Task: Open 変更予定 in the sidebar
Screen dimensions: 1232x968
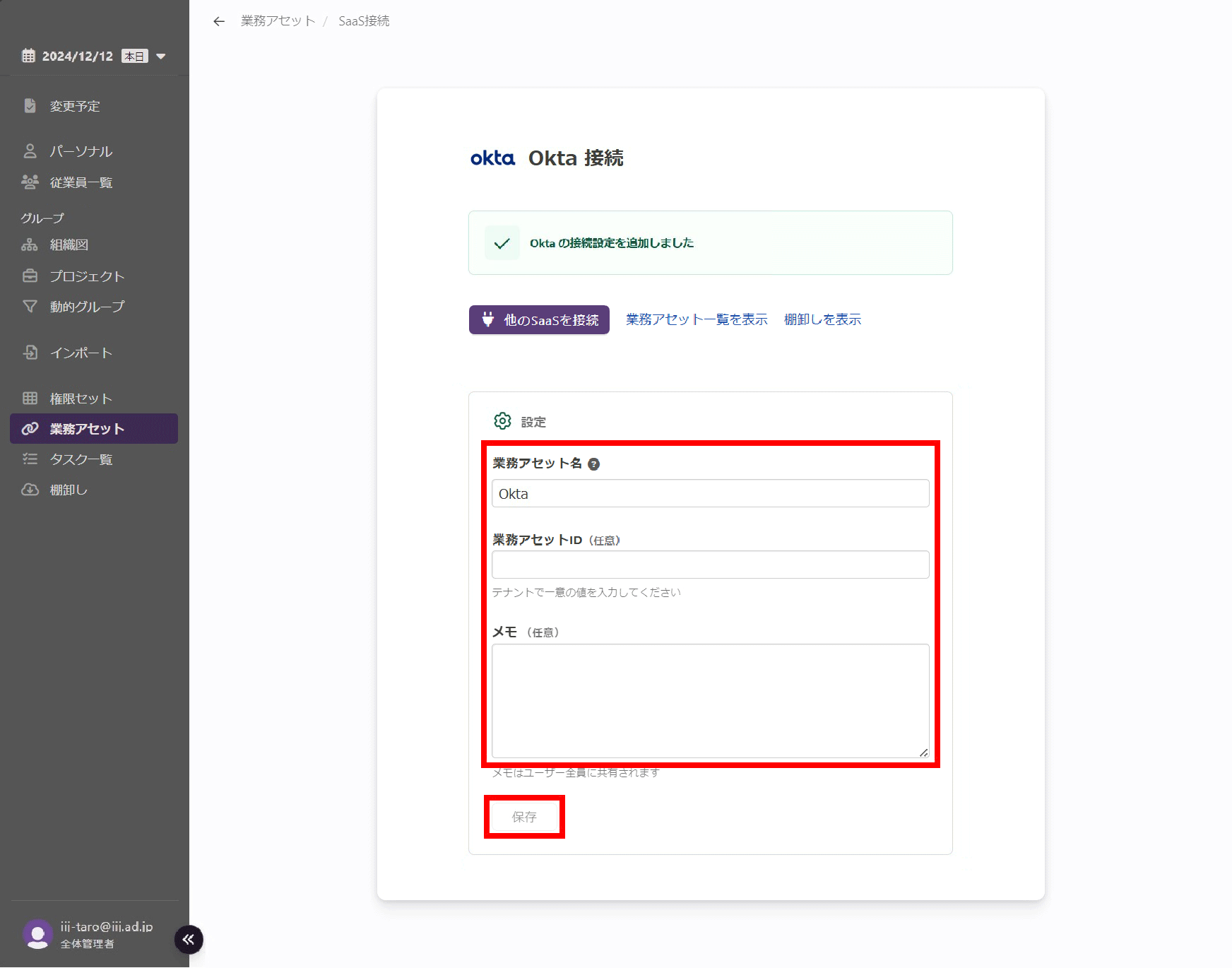Action: tap(75, 106)
